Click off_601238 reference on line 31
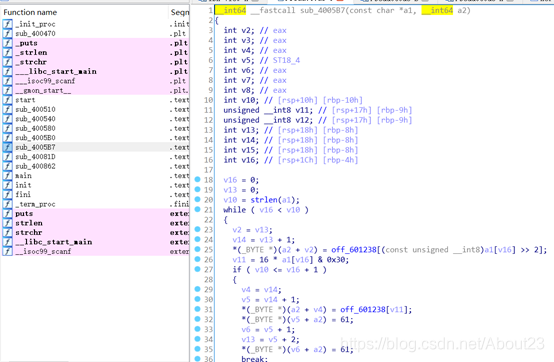Image resolution: width=554 pixels, height=362 pixels. click(363, 310)
